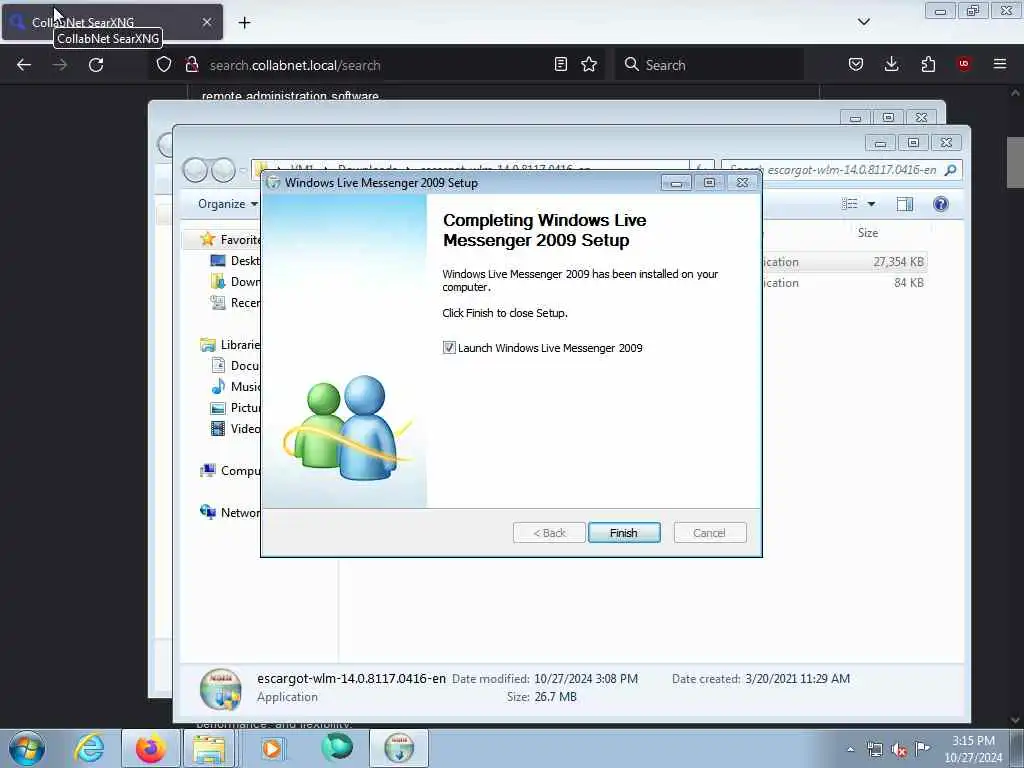1024x768 pixels.
Task: Open Explorer change view dropdown arrow
Action: click(871, 204)
